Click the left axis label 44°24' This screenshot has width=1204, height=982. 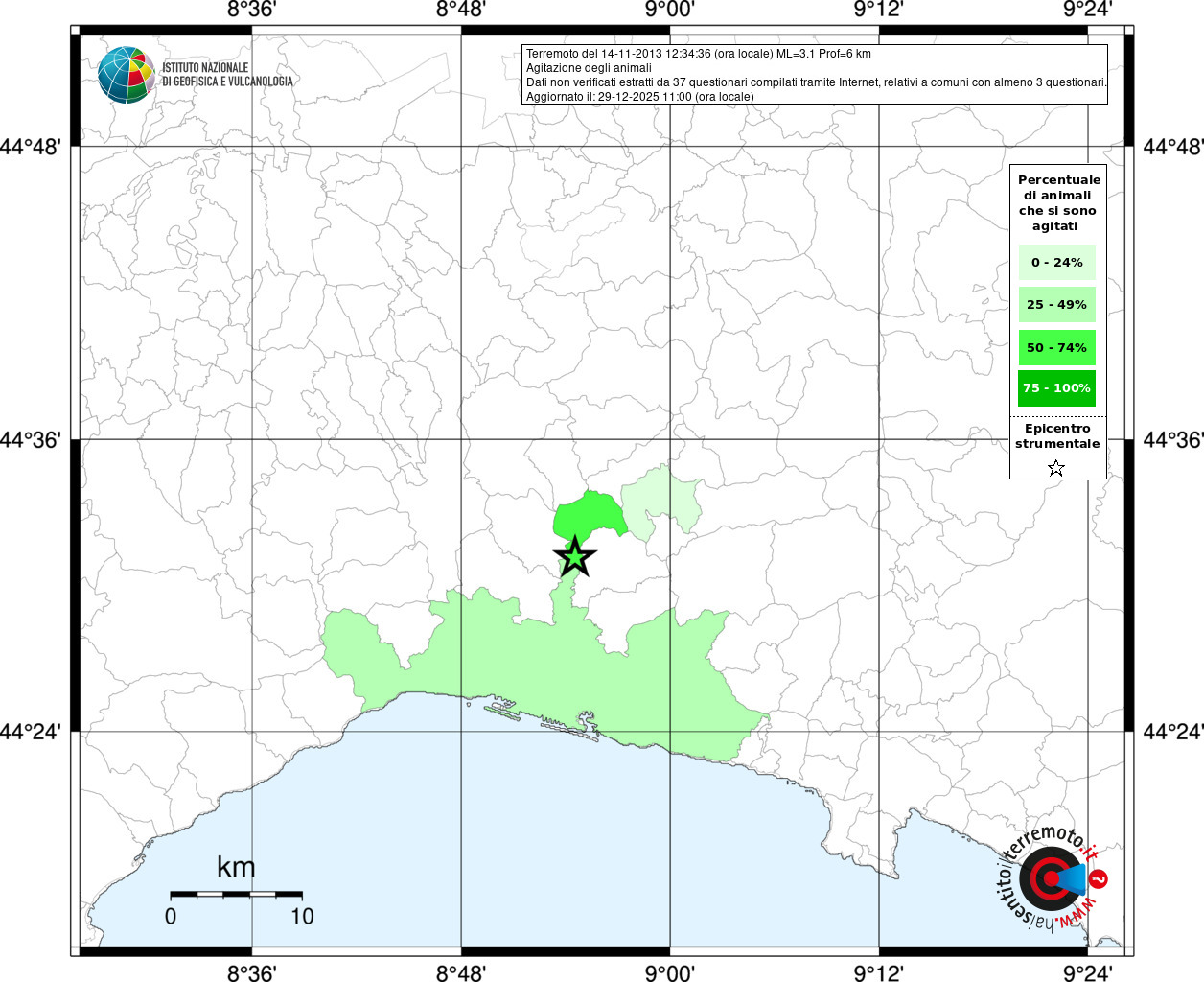tap(31, 732)
